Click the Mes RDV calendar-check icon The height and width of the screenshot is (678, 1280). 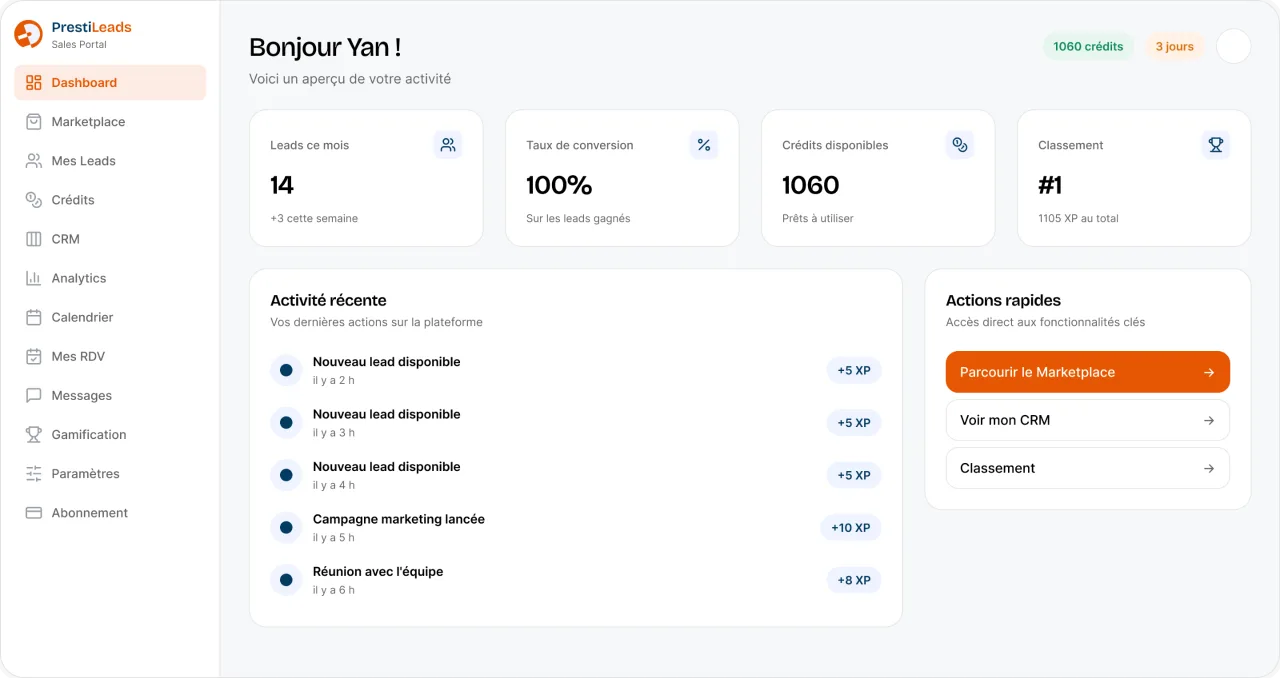coord(34,356)
